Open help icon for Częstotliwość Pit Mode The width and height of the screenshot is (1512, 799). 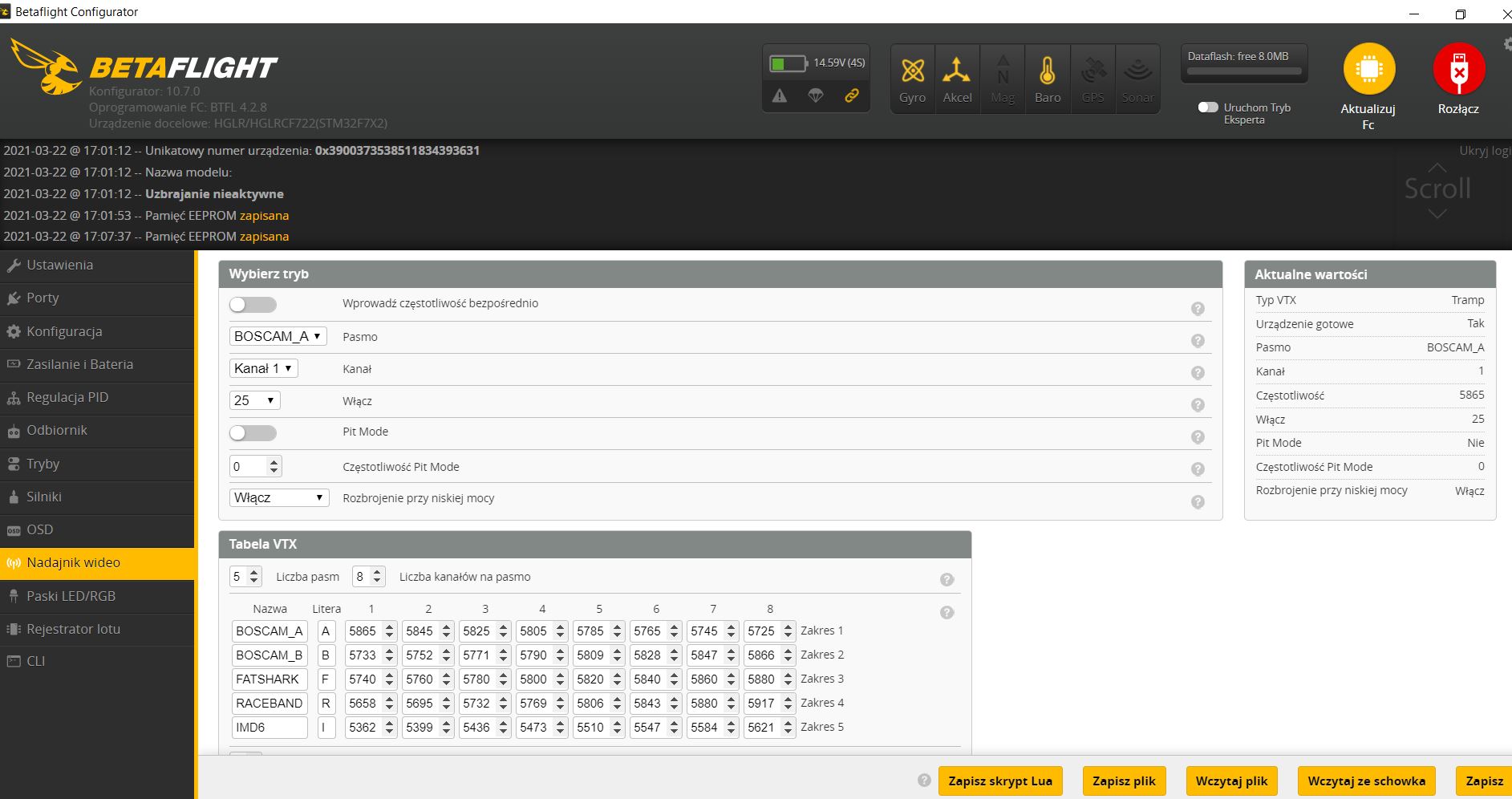[1198, 469]
